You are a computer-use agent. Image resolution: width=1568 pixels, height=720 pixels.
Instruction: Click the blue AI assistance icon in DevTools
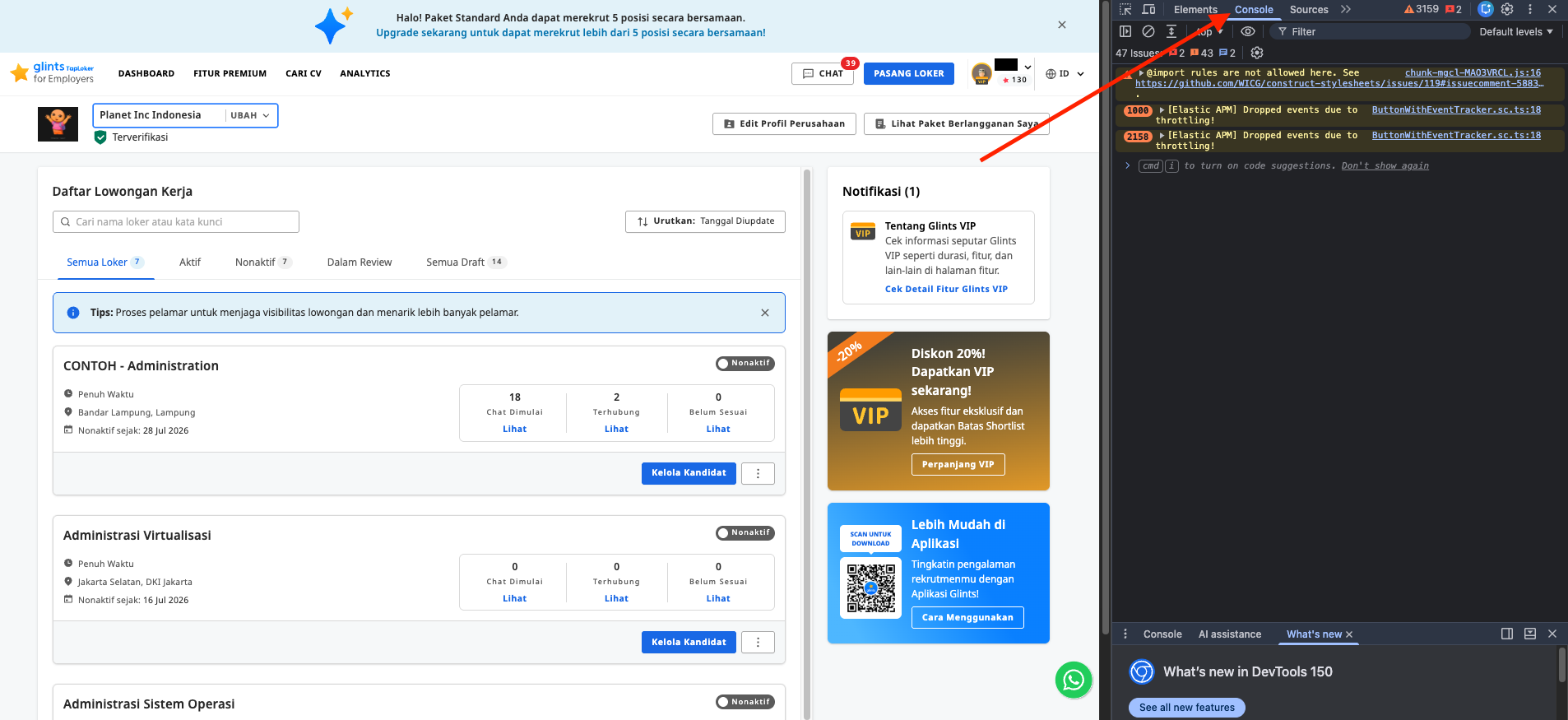point(1485,9)
